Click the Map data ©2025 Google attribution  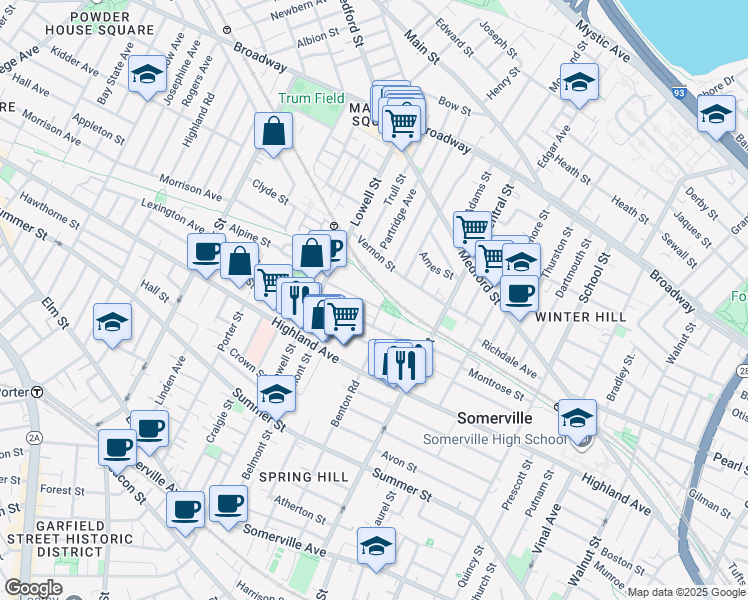click(687, 592)
